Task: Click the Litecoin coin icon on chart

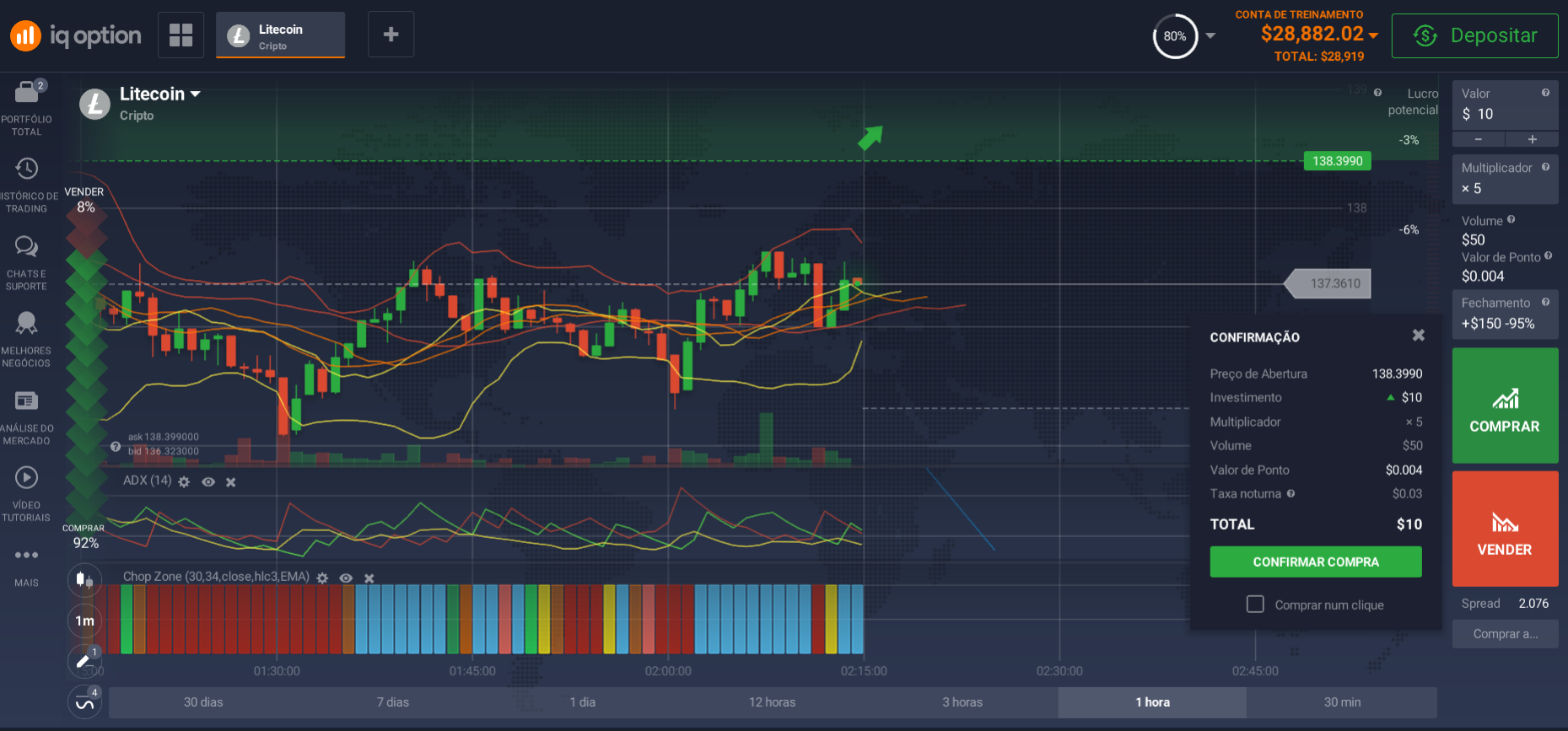Action: (x=94, y=105)
